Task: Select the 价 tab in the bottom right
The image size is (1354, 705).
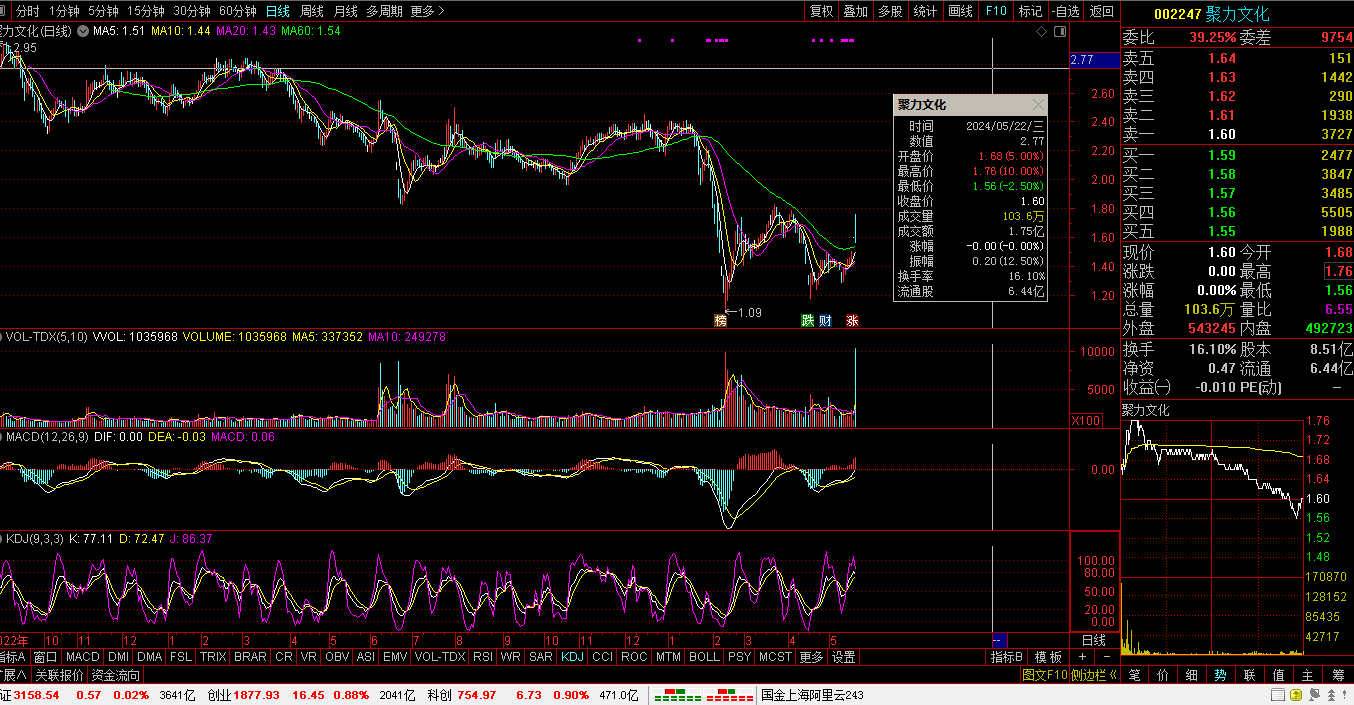Action: tap(1163, 675)
